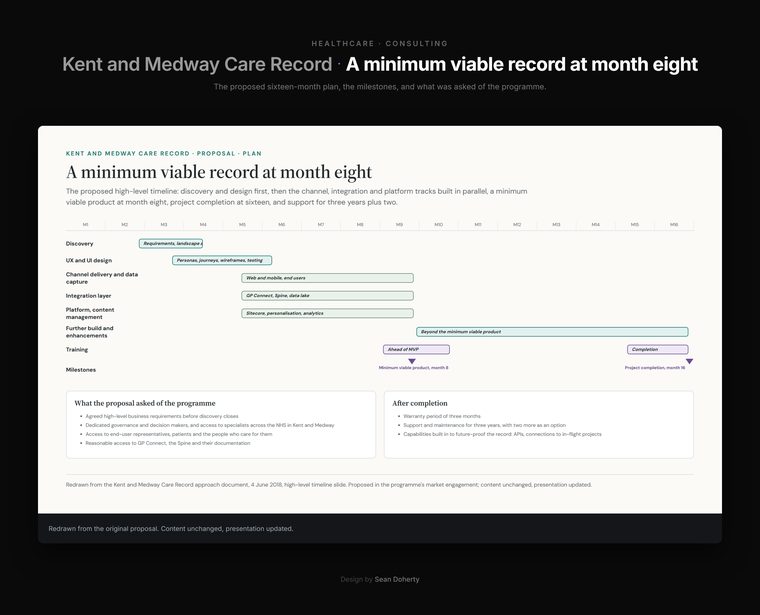Click the M2 month header
Screen dimensions: 760x615
[125, 224]
